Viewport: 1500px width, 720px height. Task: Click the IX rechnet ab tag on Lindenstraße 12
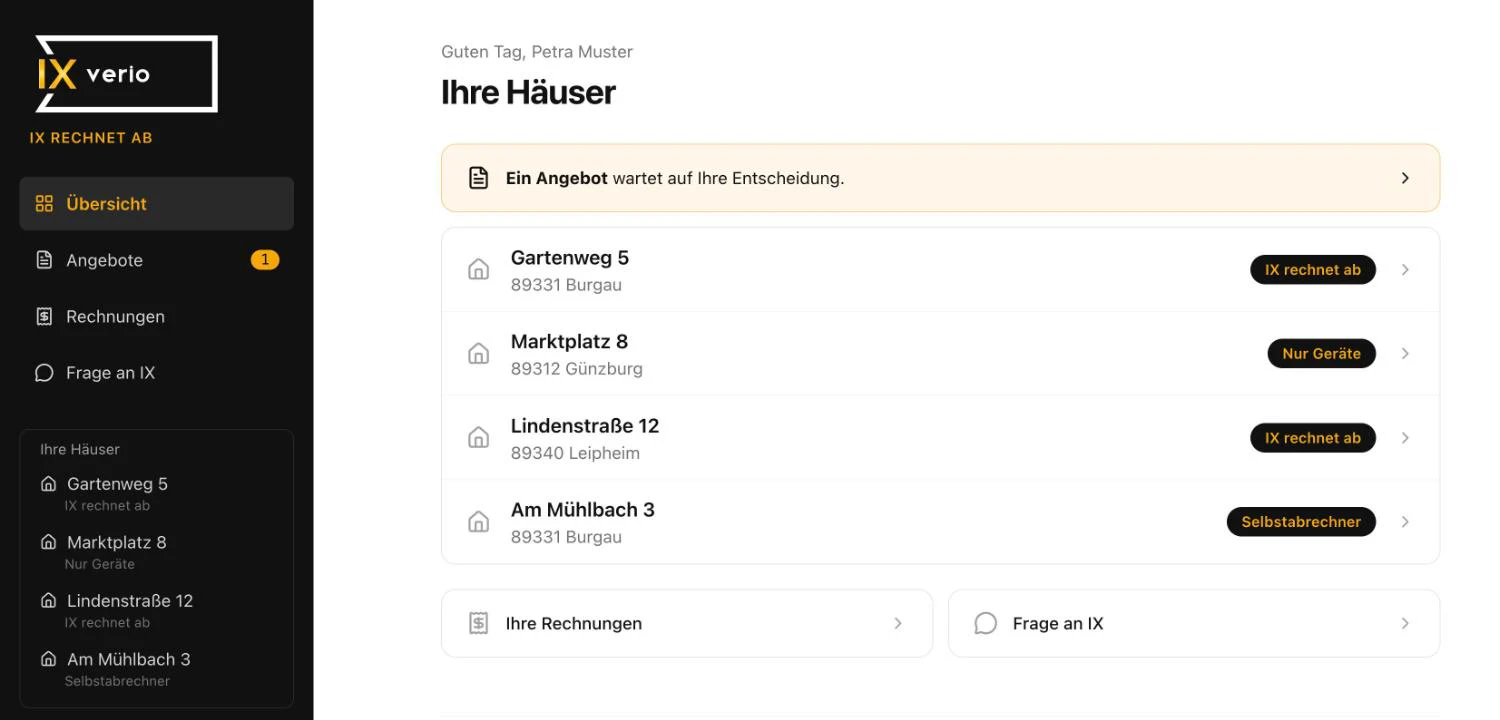point(1313,438)
